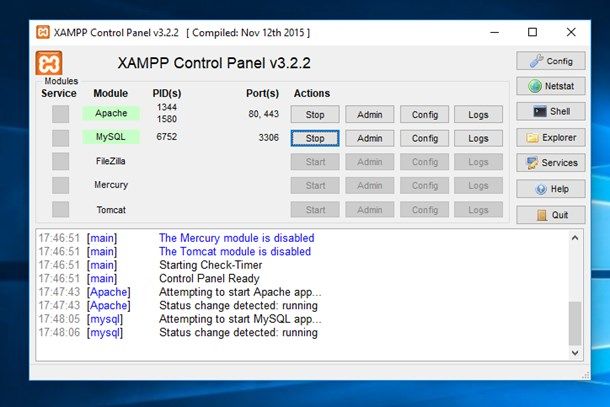Click the Tomcat Config button
Viewport: 610px width, 407px height.
(x=424, y=210)
